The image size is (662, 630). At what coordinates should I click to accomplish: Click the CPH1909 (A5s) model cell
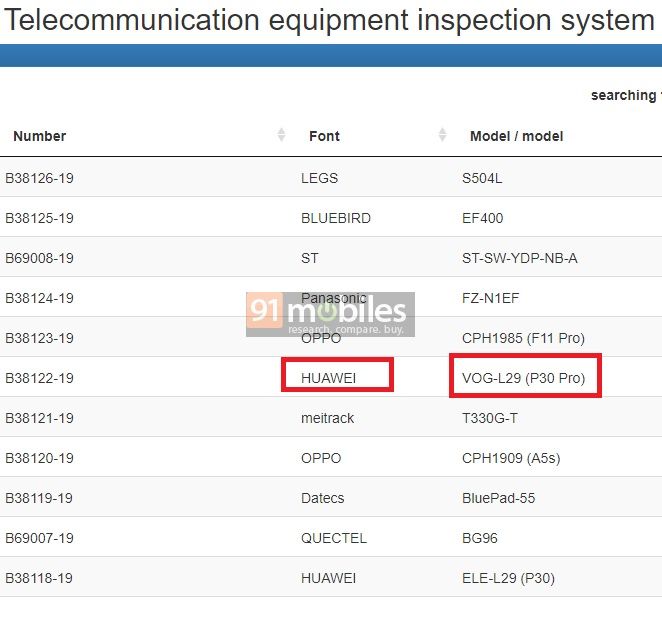[x=511, y=458]
